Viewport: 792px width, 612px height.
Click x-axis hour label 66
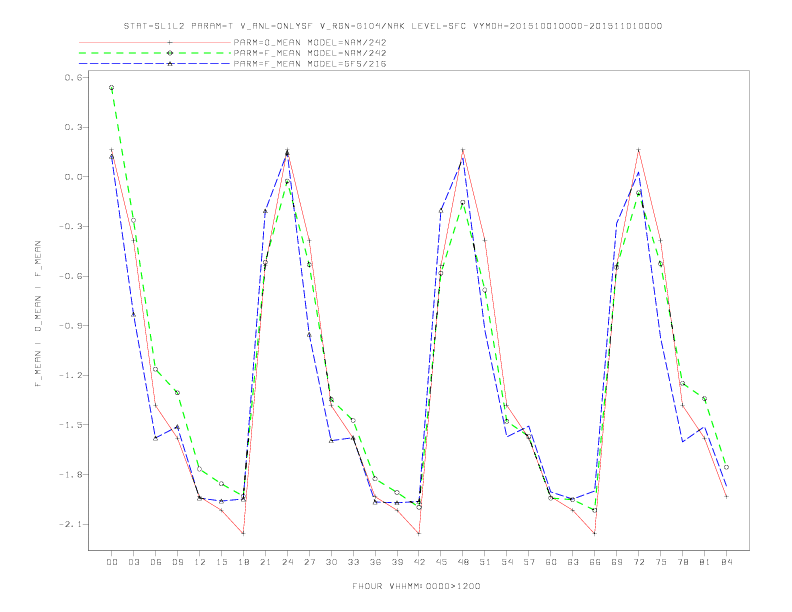click(595, 562)
